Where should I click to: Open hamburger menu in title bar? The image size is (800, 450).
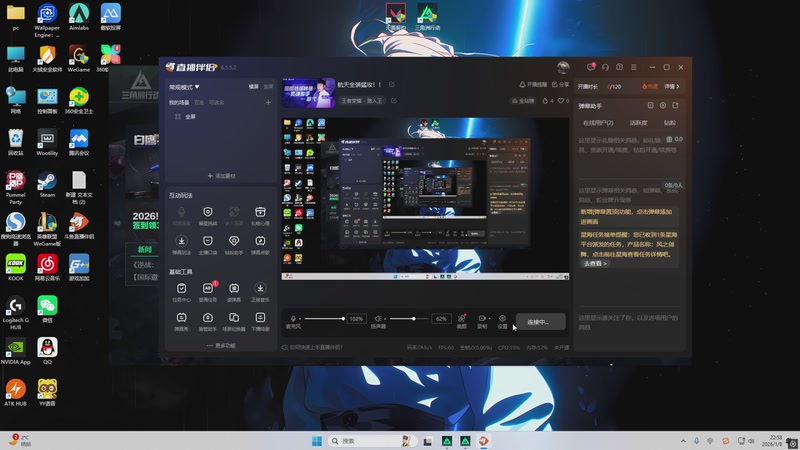tap(634, 67)
